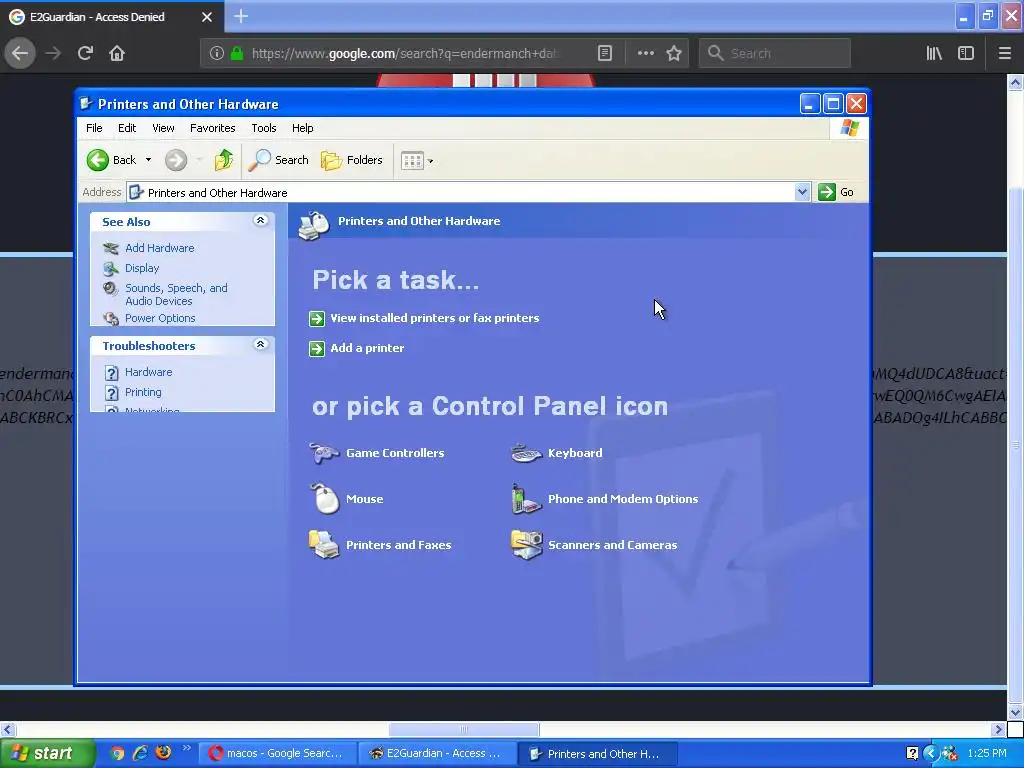Screen dimensions: 1024x768
Task: Open the Views toolbar button
Action: click(x=417, y=160)
